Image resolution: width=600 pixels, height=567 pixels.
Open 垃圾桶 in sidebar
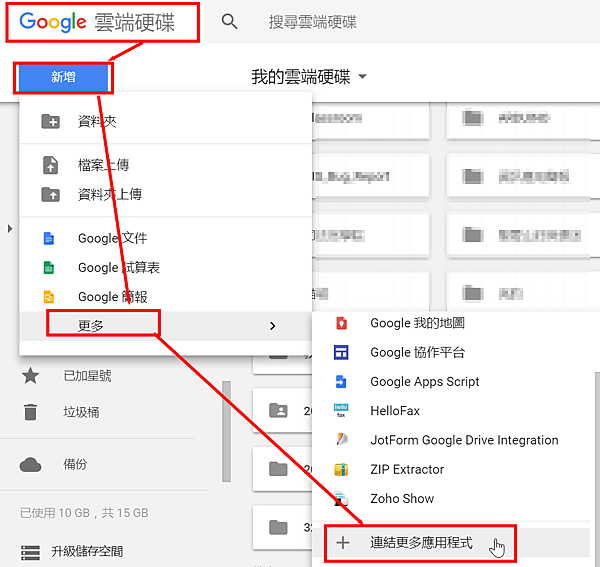[x=81, y=412]
